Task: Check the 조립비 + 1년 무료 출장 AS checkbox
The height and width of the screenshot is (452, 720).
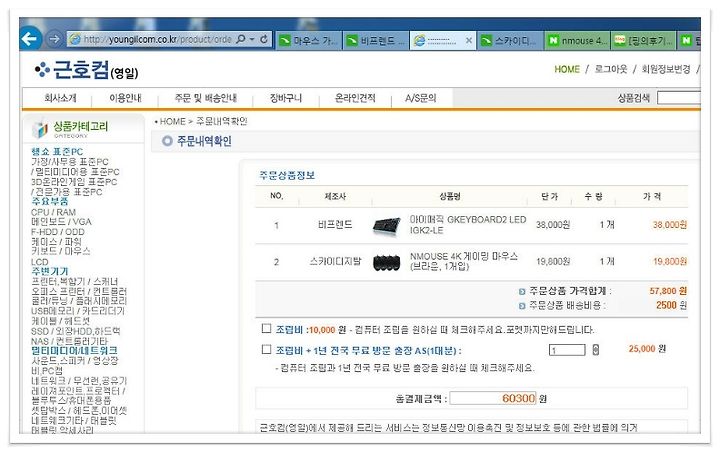Action: [266, 350]
